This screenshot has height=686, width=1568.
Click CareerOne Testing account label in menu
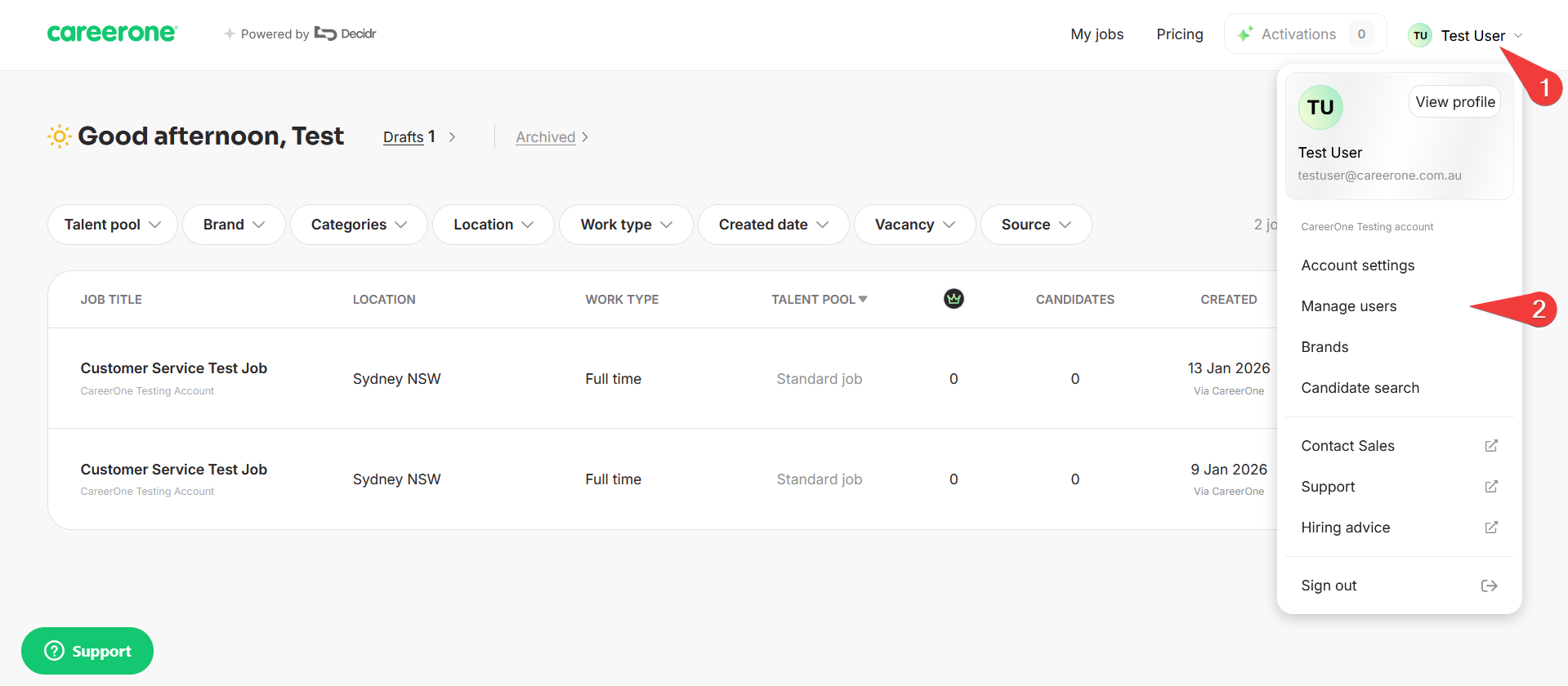pyautogui.click(x=1367, y=227)
